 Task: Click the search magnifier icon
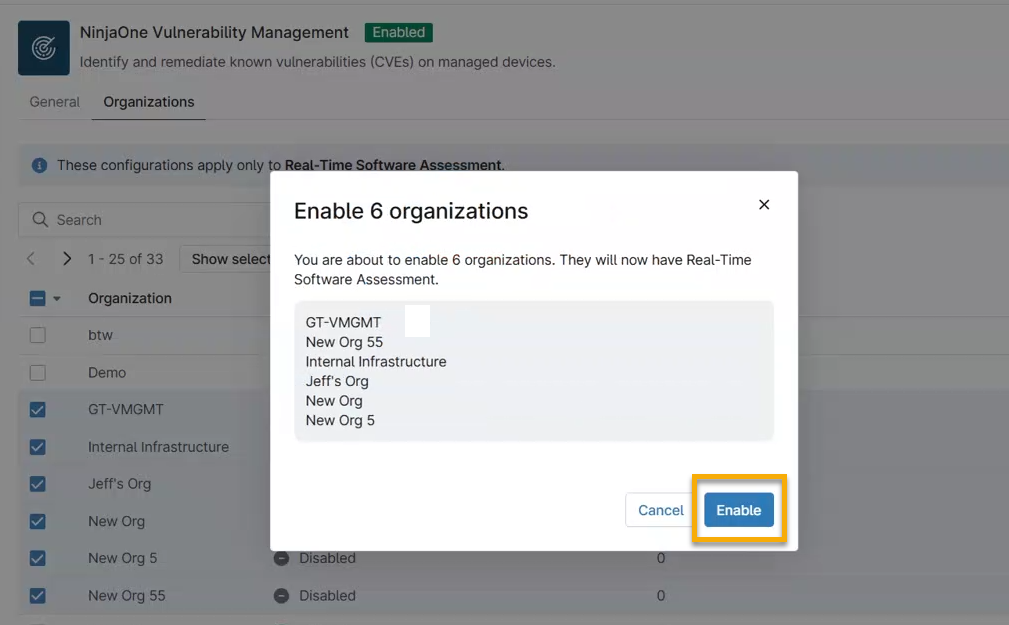[40, 219]
